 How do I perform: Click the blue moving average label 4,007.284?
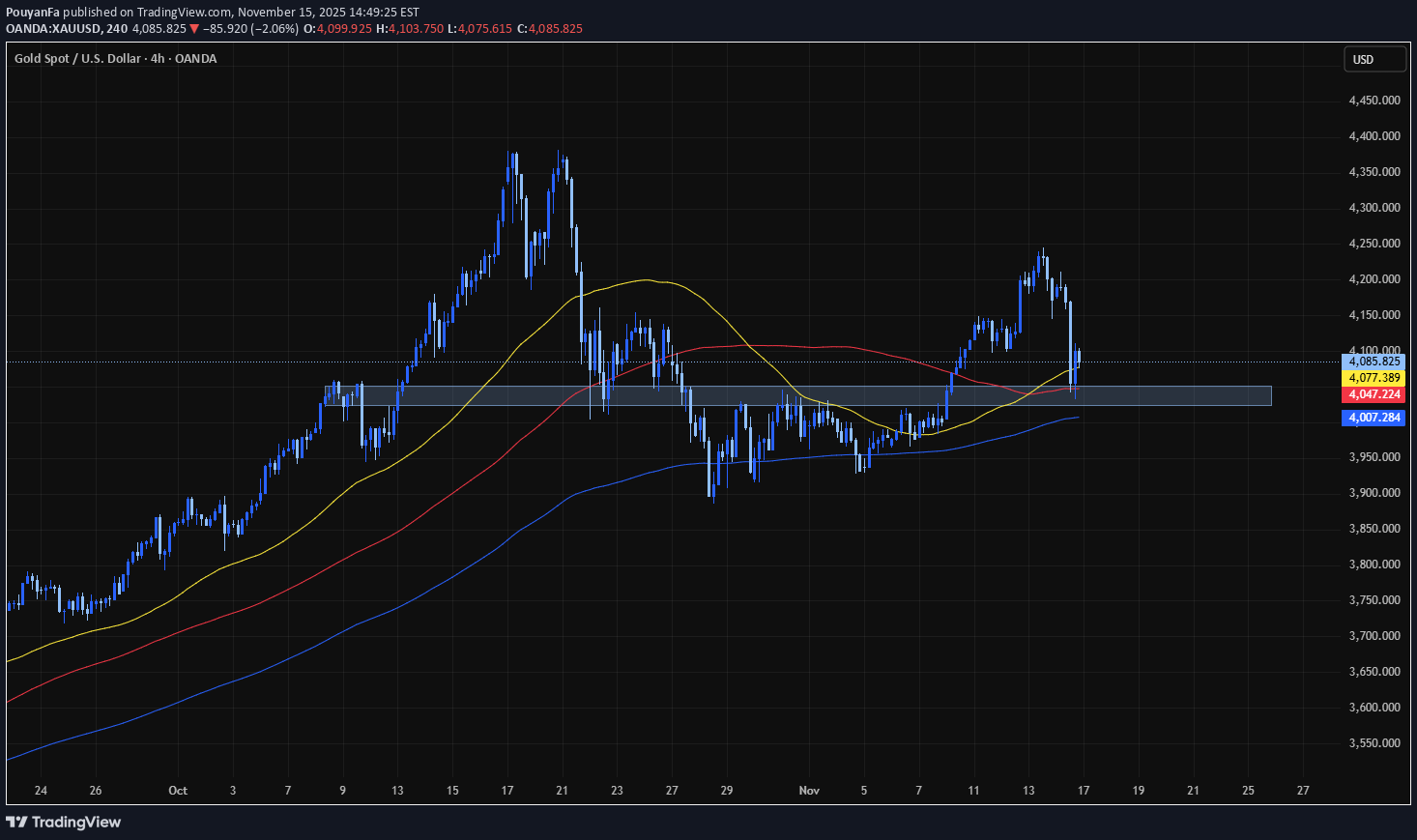pyautogui.click(x=1374, y=418)
